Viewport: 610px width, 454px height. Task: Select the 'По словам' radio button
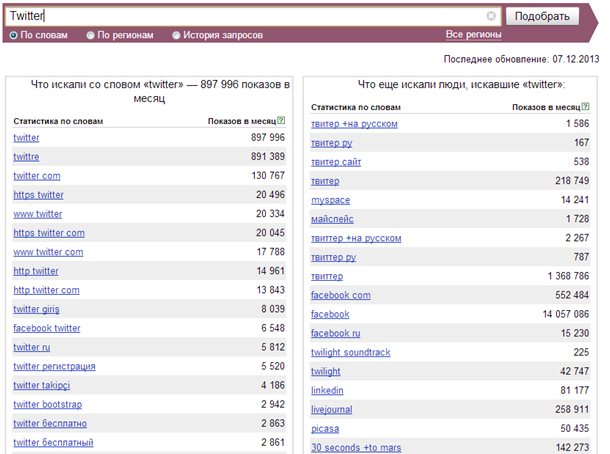14,35
